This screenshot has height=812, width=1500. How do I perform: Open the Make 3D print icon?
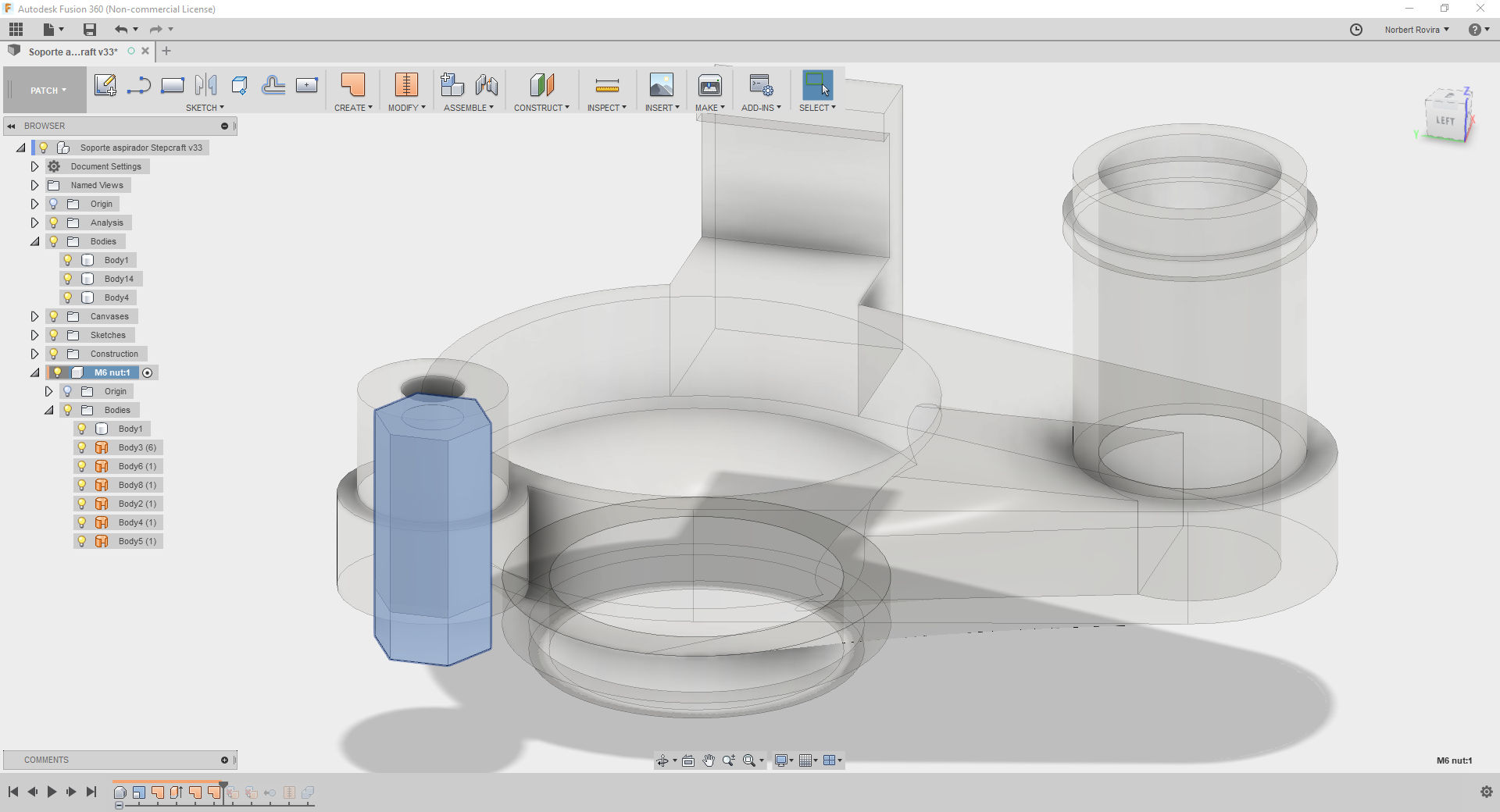(x=709, y=85)
